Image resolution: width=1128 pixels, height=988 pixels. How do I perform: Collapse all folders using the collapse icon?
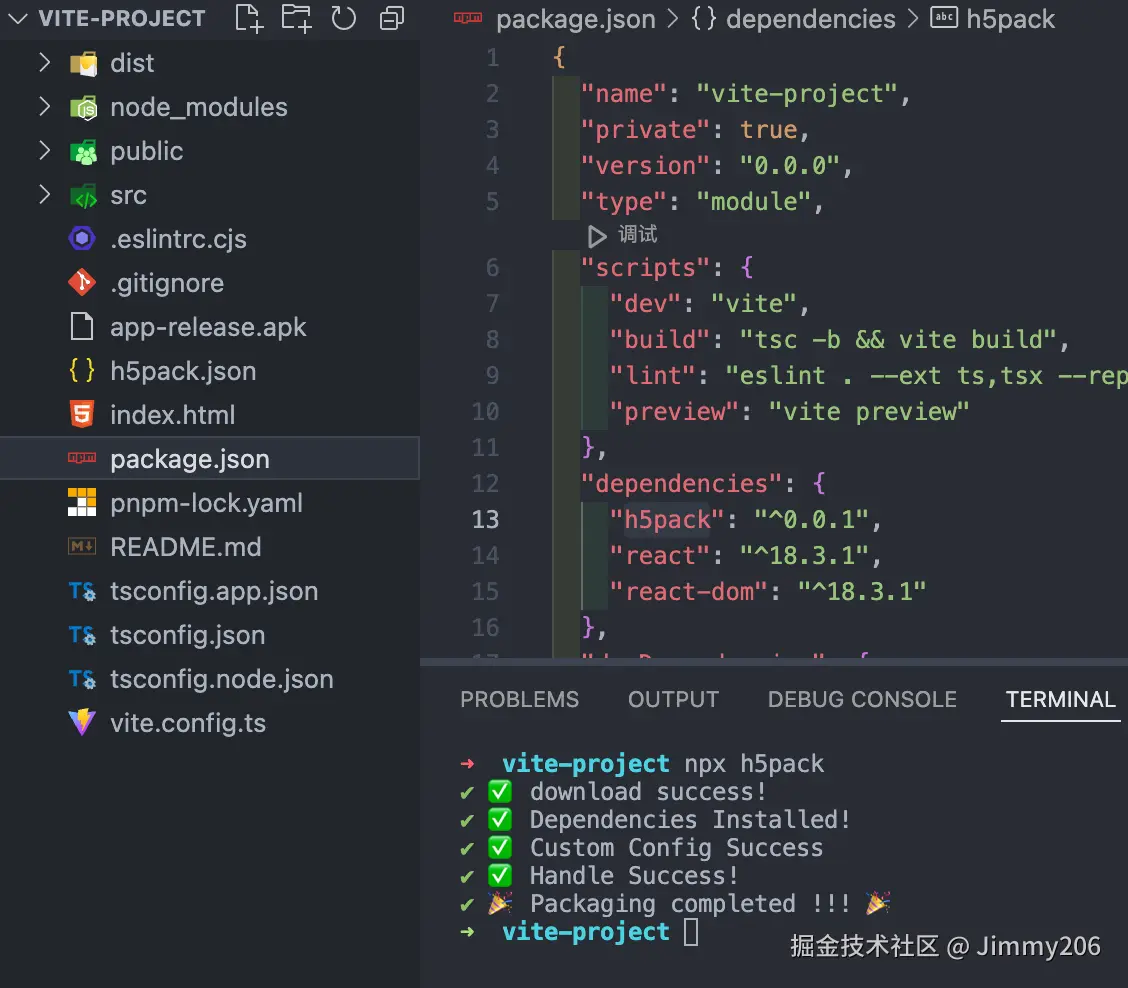[x=391, y=18]
